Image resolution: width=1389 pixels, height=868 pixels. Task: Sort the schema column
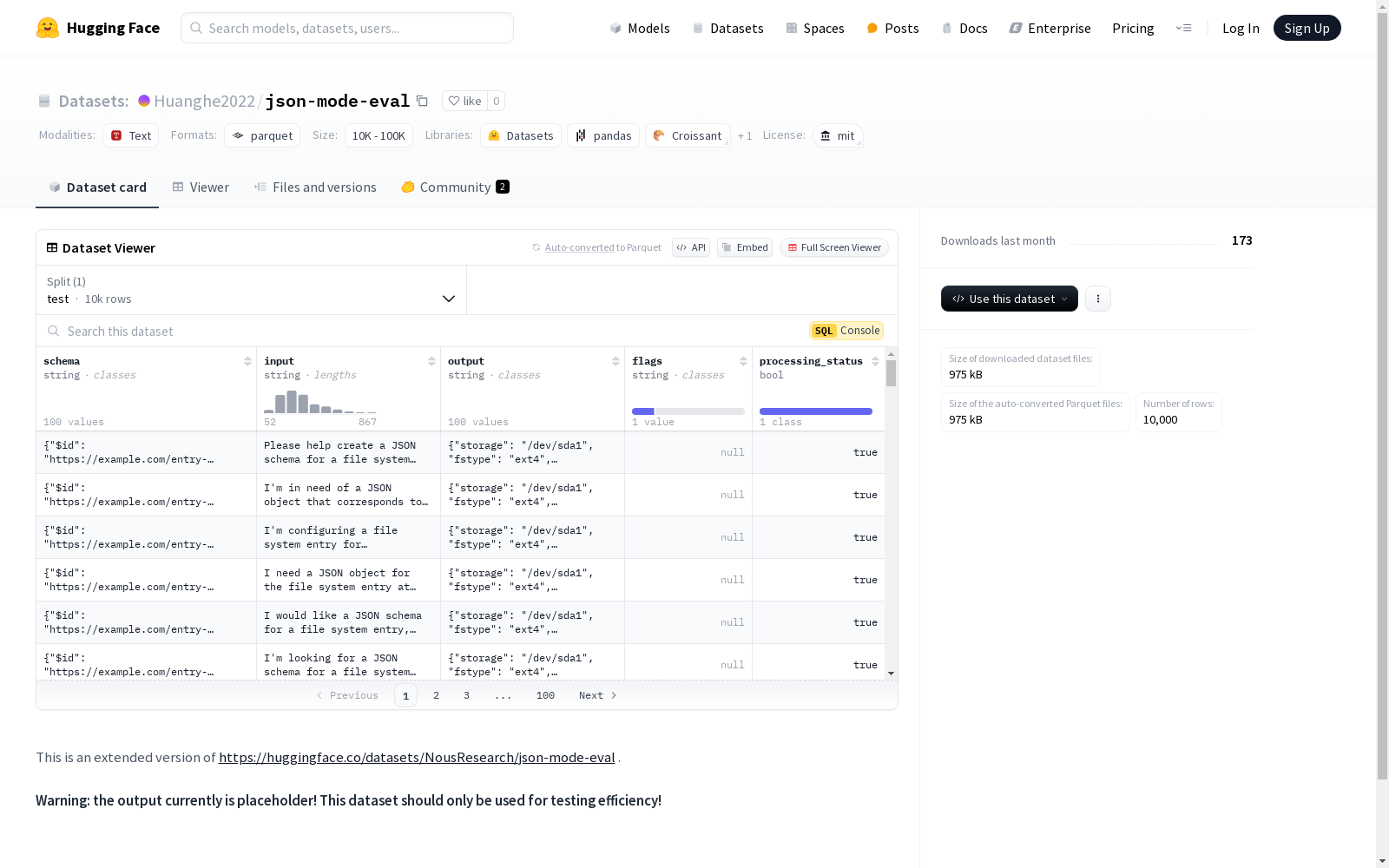click(x=247, y=361)
